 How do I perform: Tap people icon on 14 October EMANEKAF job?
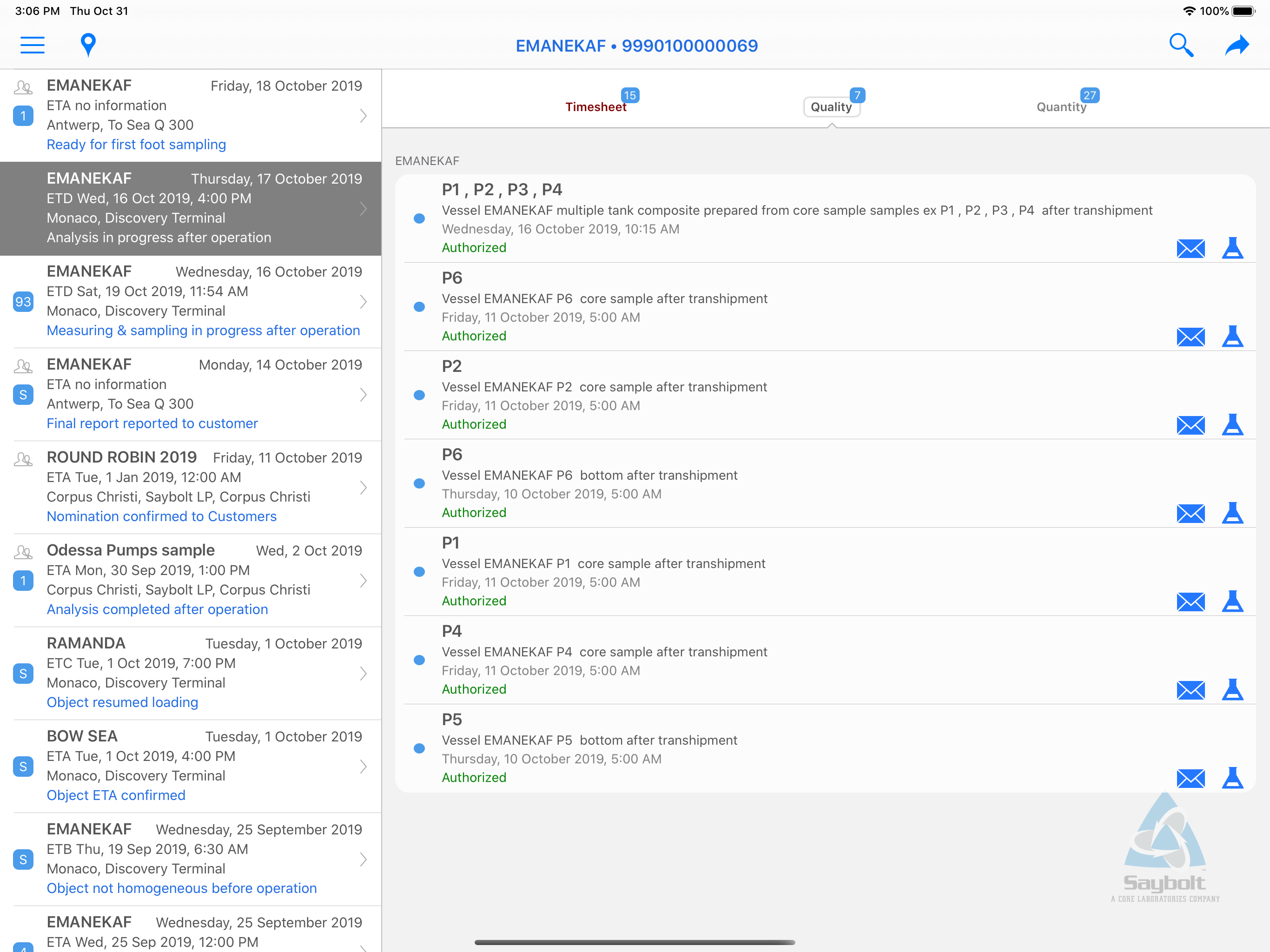(x=23, y=366)
